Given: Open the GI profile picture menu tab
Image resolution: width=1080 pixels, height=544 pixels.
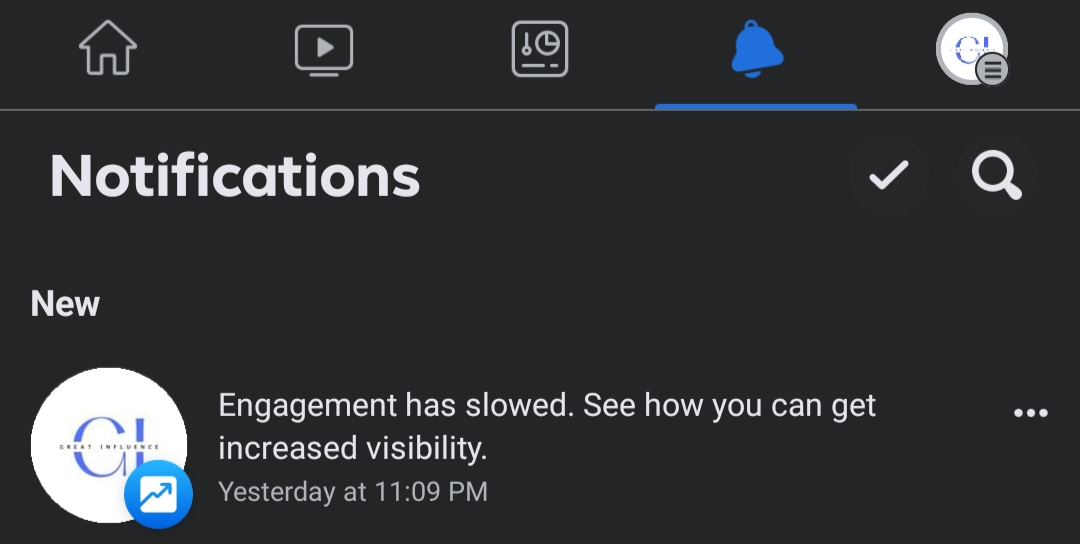Looking at the screenshot, I should click(972, 49).
